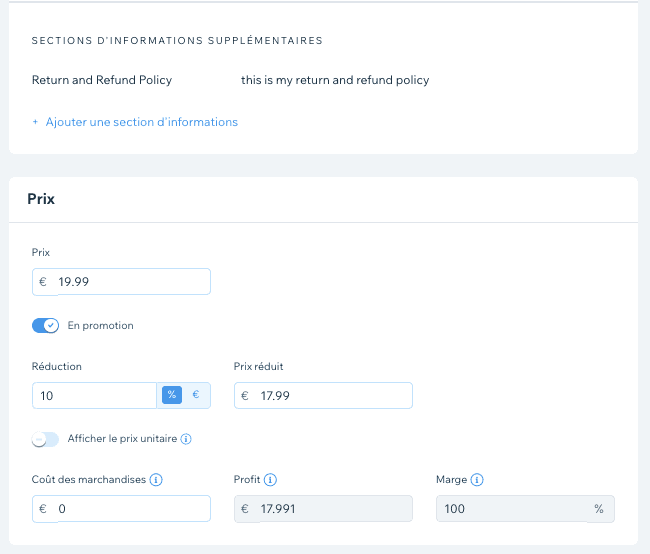Image resolution: width=650 pixels, height=554 pixels.
Task: Open the Profit info tooltip icon
Action: (271, 480)
